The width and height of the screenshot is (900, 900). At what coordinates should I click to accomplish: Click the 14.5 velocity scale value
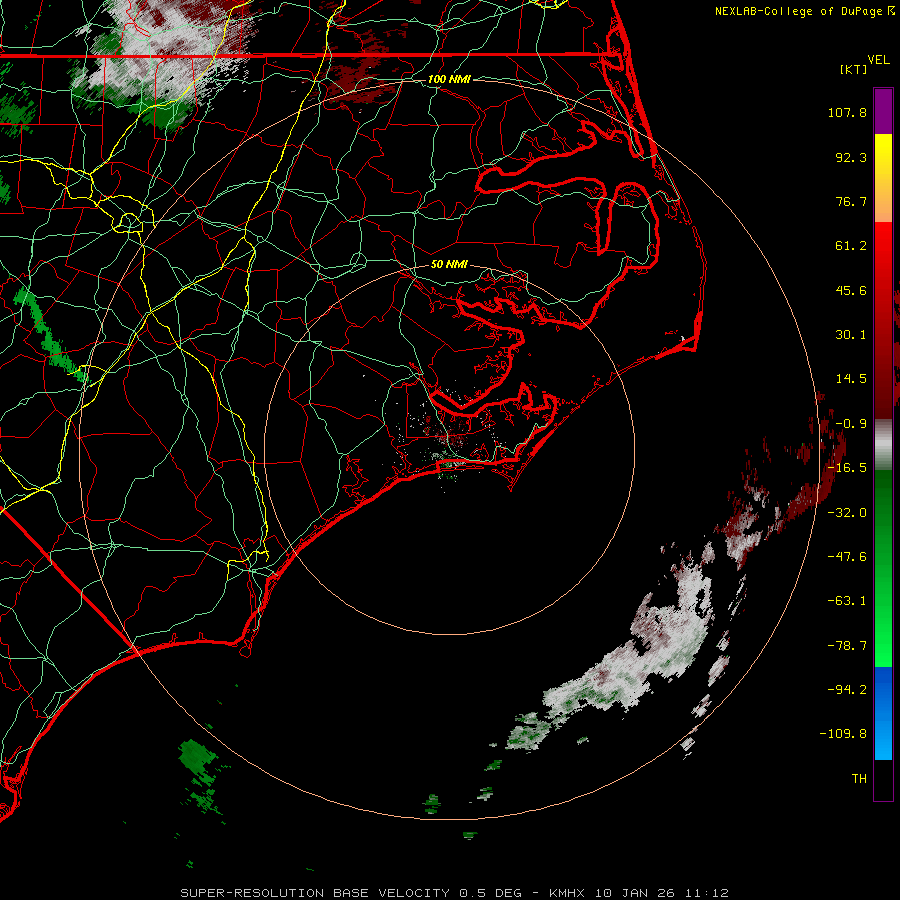pos(851,379)
